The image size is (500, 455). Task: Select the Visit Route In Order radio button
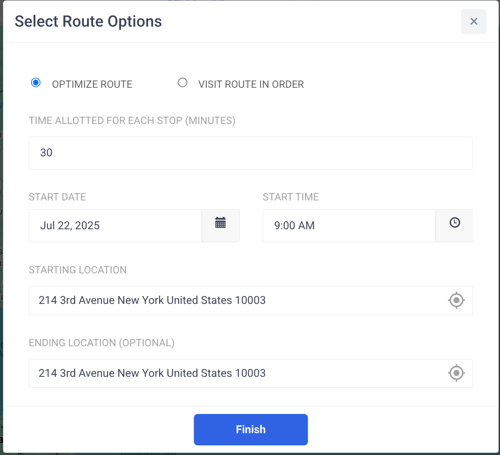[182, 82]
